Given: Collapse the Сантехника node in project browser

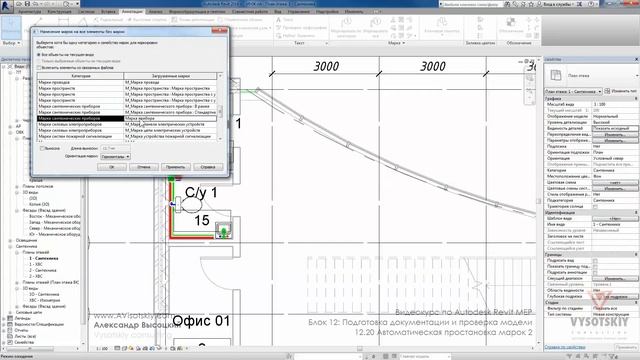Looking at the screenshot, I should coord(10,247).
